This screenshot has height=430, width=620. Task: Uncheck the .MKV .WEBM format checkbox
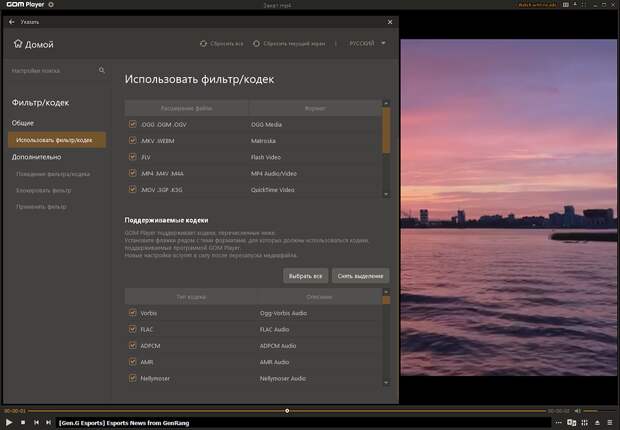tap(133, 140)
